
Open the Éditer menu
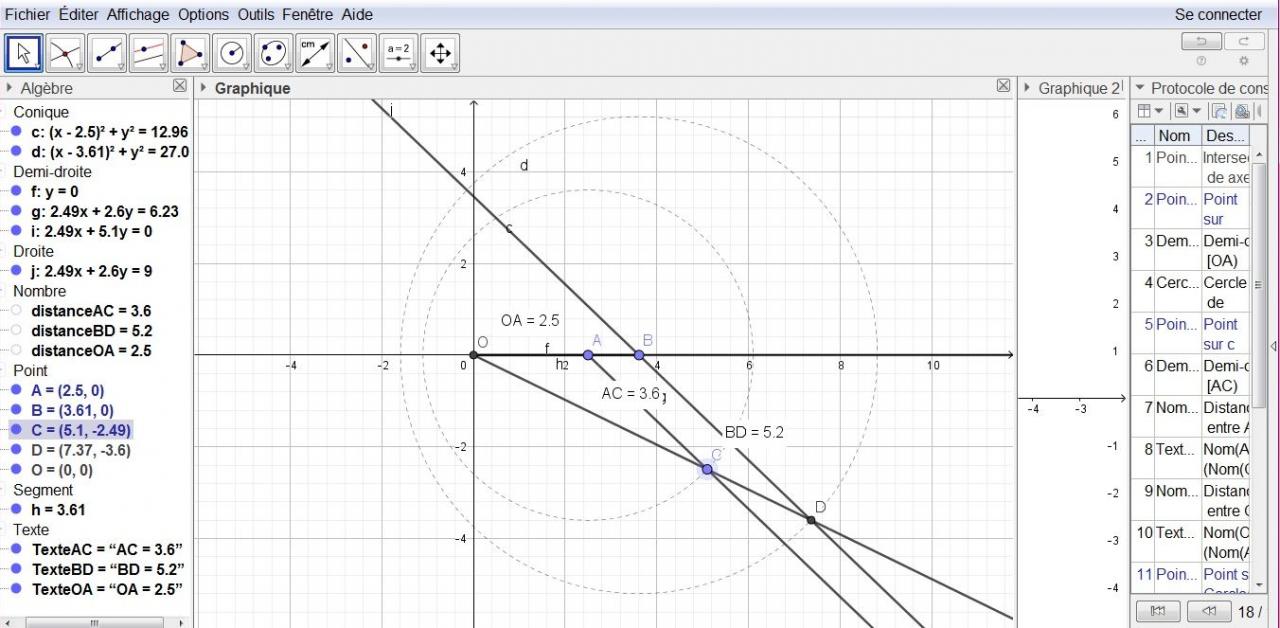click(79, 14)
